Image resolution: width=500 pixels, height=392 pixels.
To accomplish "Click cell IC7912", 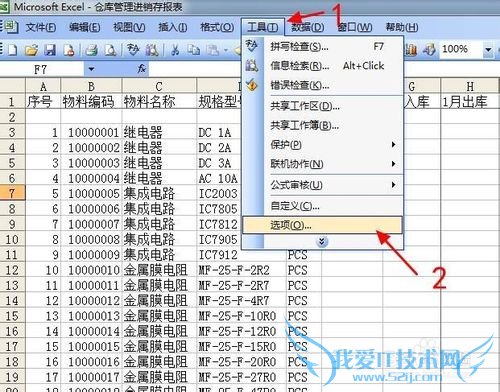I will point(241,255).
